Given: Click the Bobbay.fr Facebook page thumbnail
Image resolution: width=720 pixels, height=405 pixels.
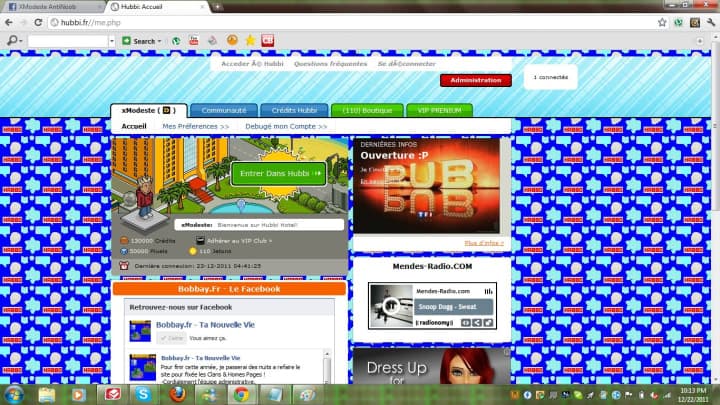Looking at the screenshot, I should 140,331.
